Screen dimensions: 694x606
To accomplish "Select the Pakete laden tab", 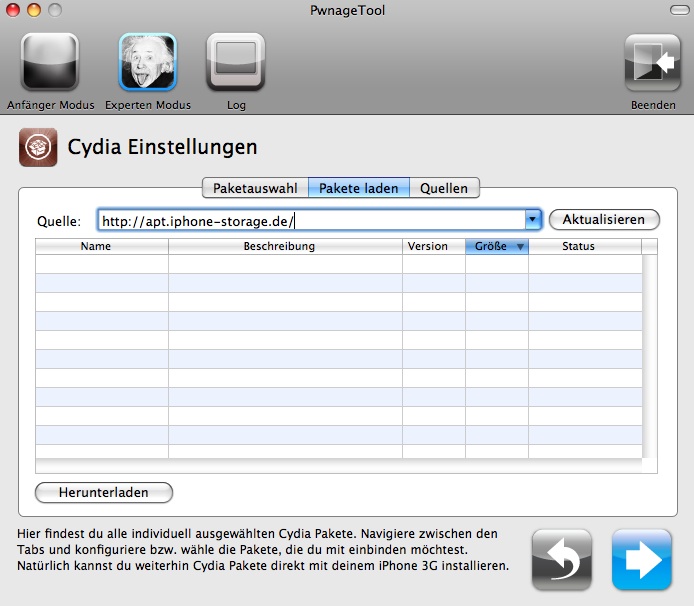I will click(358, 188).
